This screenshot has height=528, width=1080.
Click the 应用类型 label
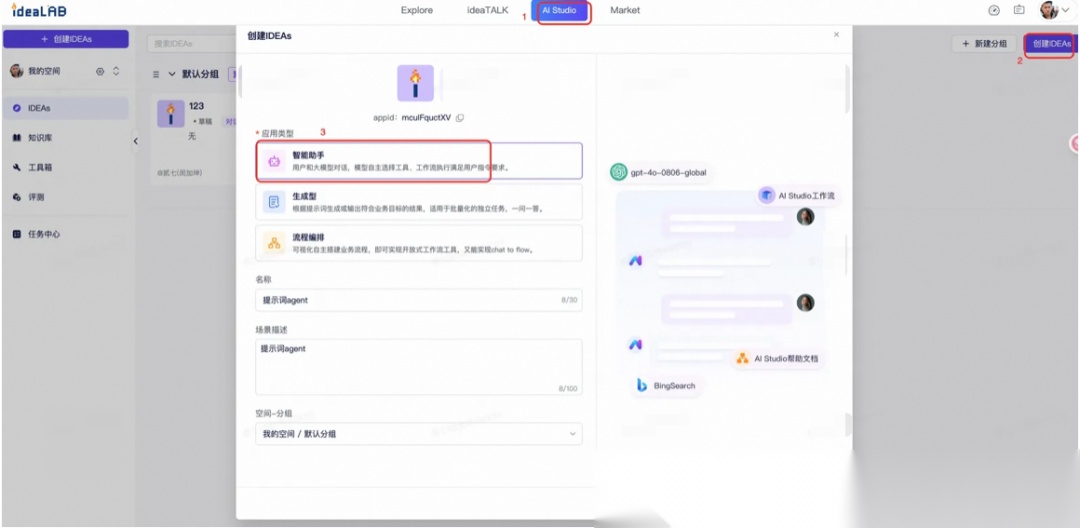pyautogui.click(x=275, y=132)
